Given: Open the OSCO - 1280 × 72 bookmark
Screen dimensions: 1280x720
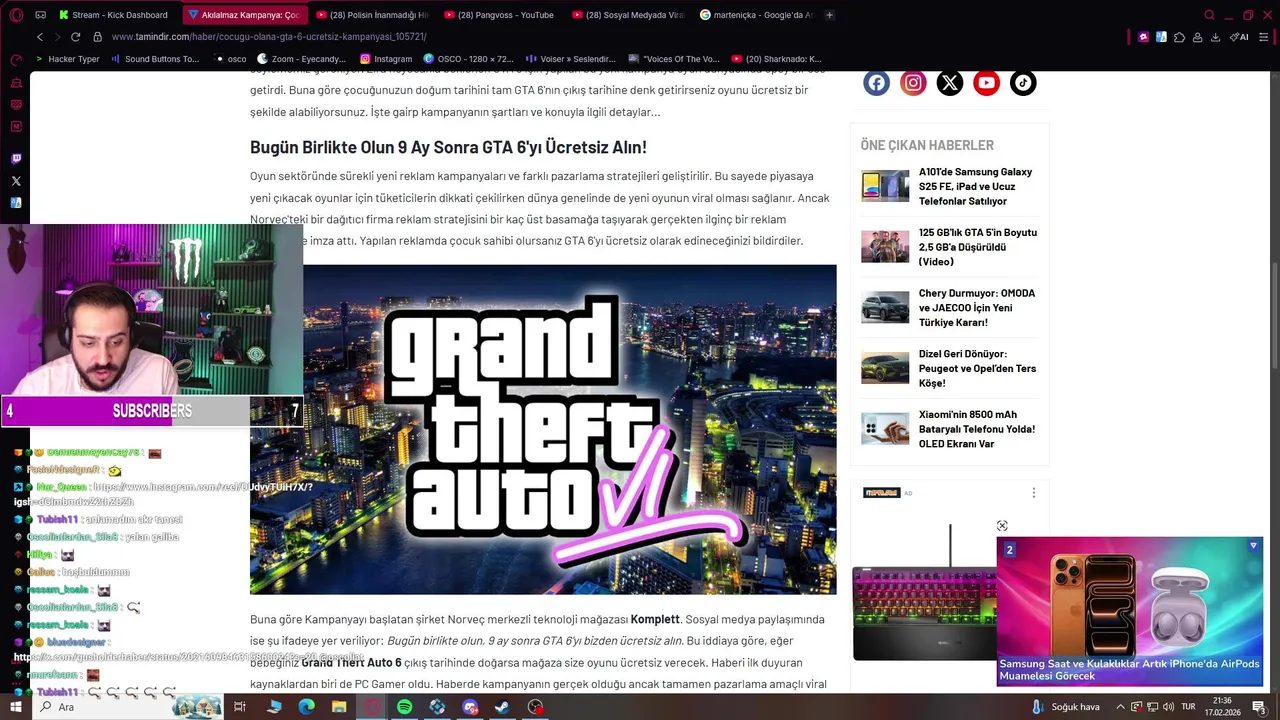Looking at the screenshot, I should pos(468,59).
